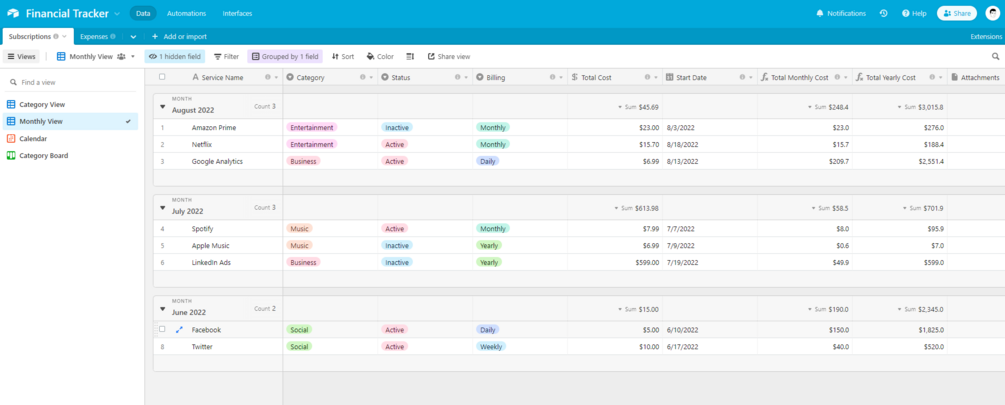The height and width of the screenshot is (405, 1005).
Task: Switch to the Automations tab
Action: pos(187,13)
